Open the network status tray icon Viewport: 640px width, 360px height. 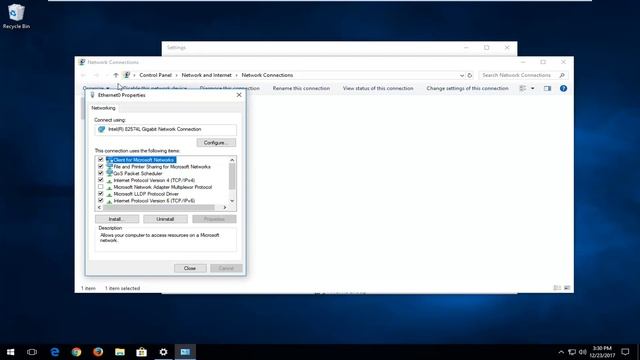click(x=572, y=352)
